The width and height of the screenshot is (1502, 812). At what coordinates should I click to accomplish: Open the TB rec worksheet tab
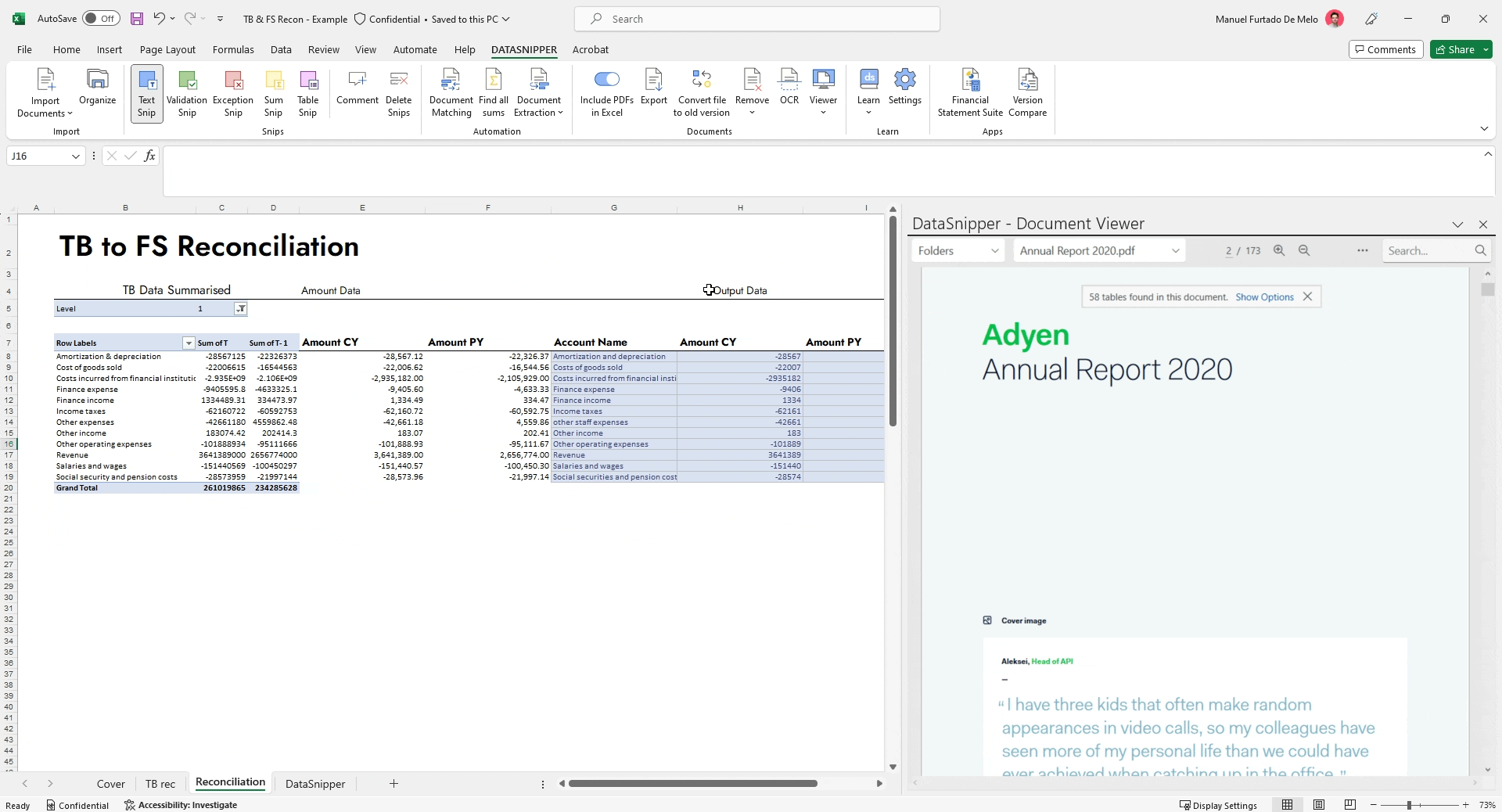tap(160, 784)
